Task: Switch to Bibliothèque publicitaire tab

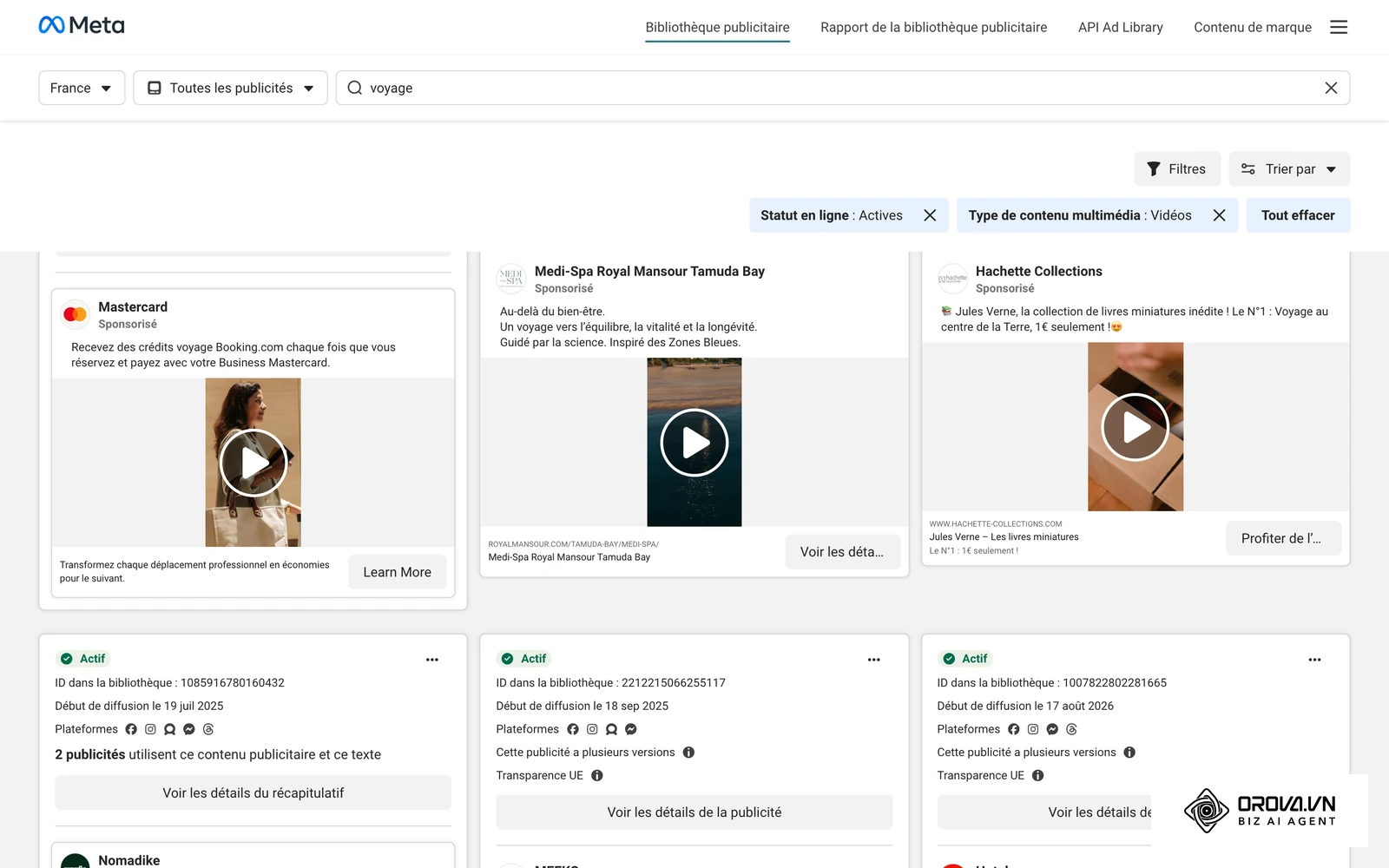Action: click(717, 27)
